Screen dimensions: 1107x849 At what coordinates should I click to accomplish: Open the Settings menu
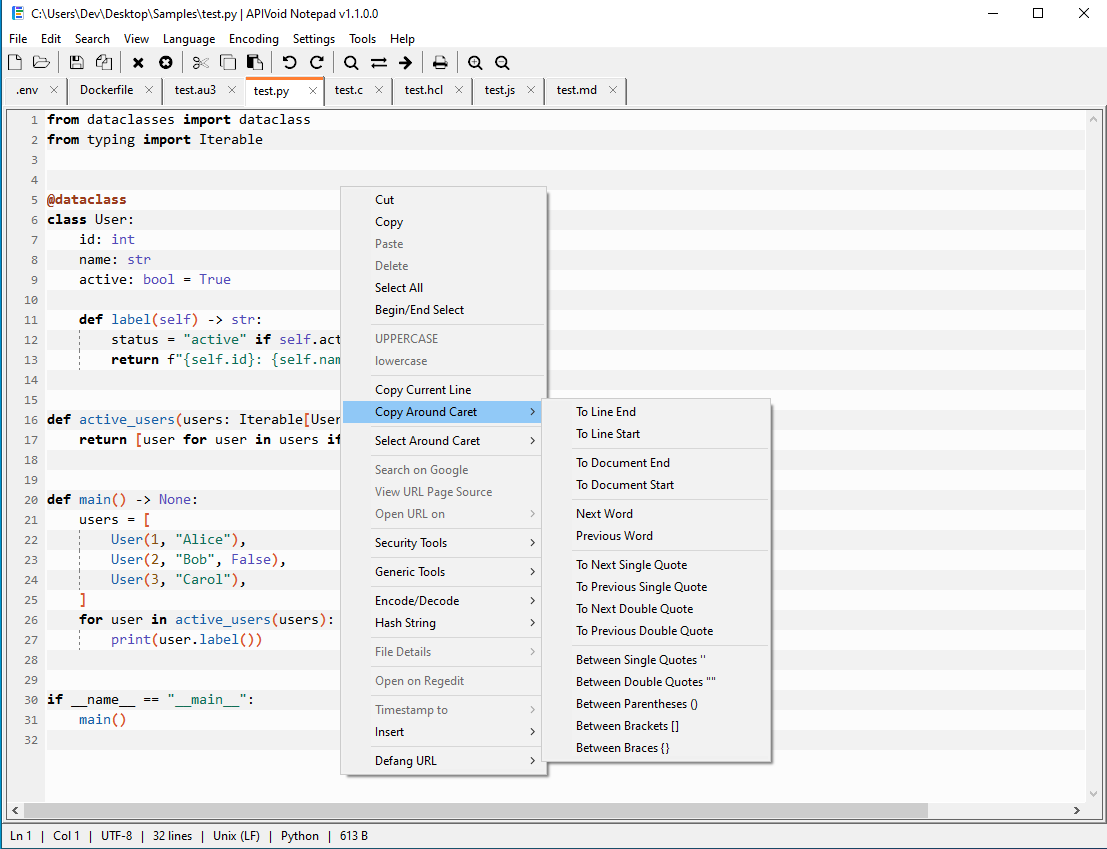(x=313, y=39)
